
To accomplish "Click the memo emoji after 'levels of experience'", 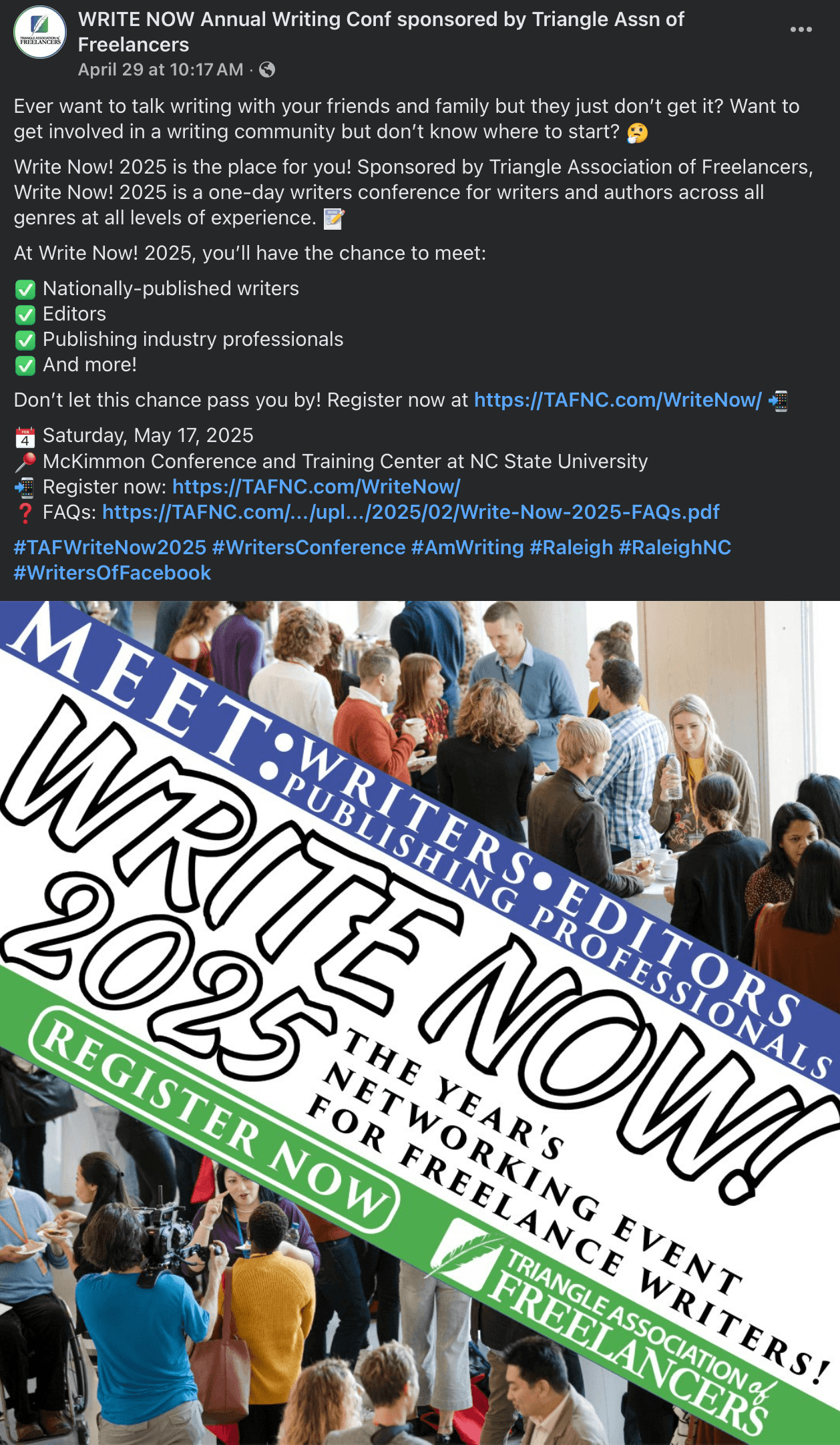I will tap(334, 219).
